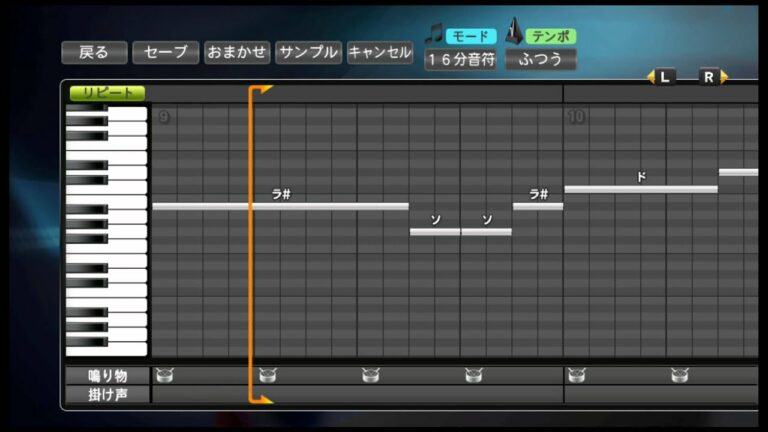Open the サンプル sample button
768x432 pixels.
point(308,53)
